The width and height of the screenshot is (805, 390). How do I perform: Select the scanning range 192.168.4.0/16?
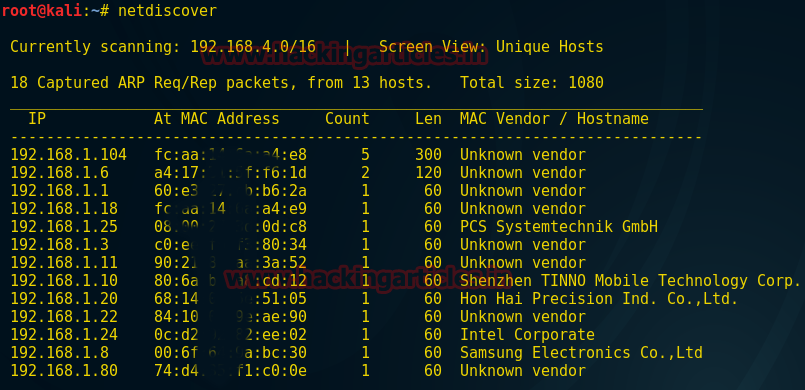tap(253, 47)
